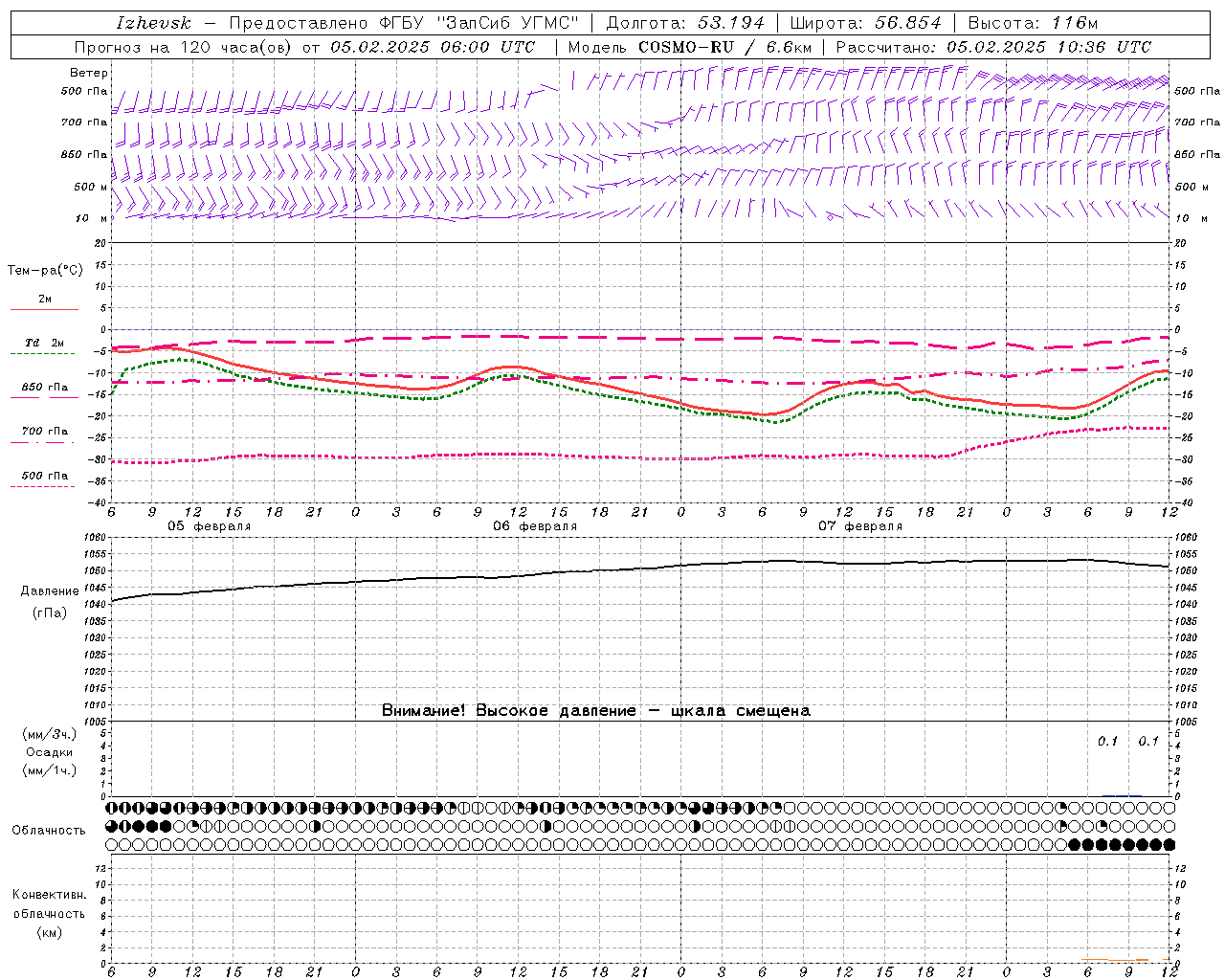Click the '06 февраля' date label
Viewport: 1225px width, 980px height.
pyautogui.click(x=535, y=526)
